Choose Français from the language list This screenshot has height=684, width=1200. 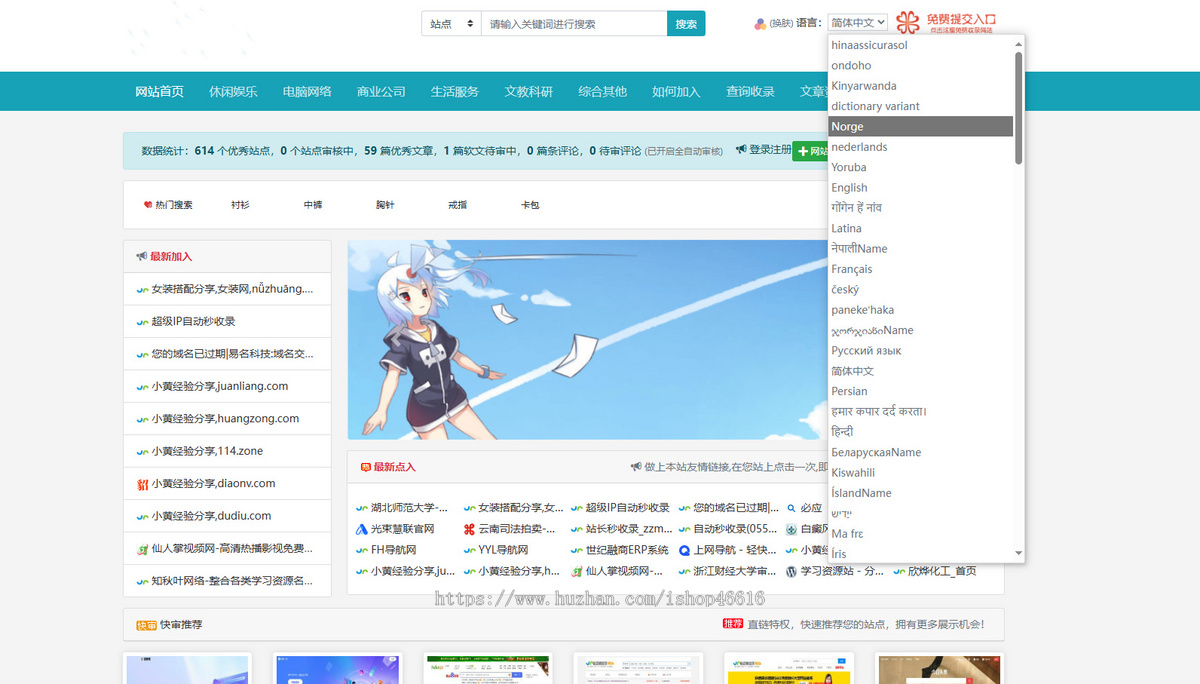[920, 269]
